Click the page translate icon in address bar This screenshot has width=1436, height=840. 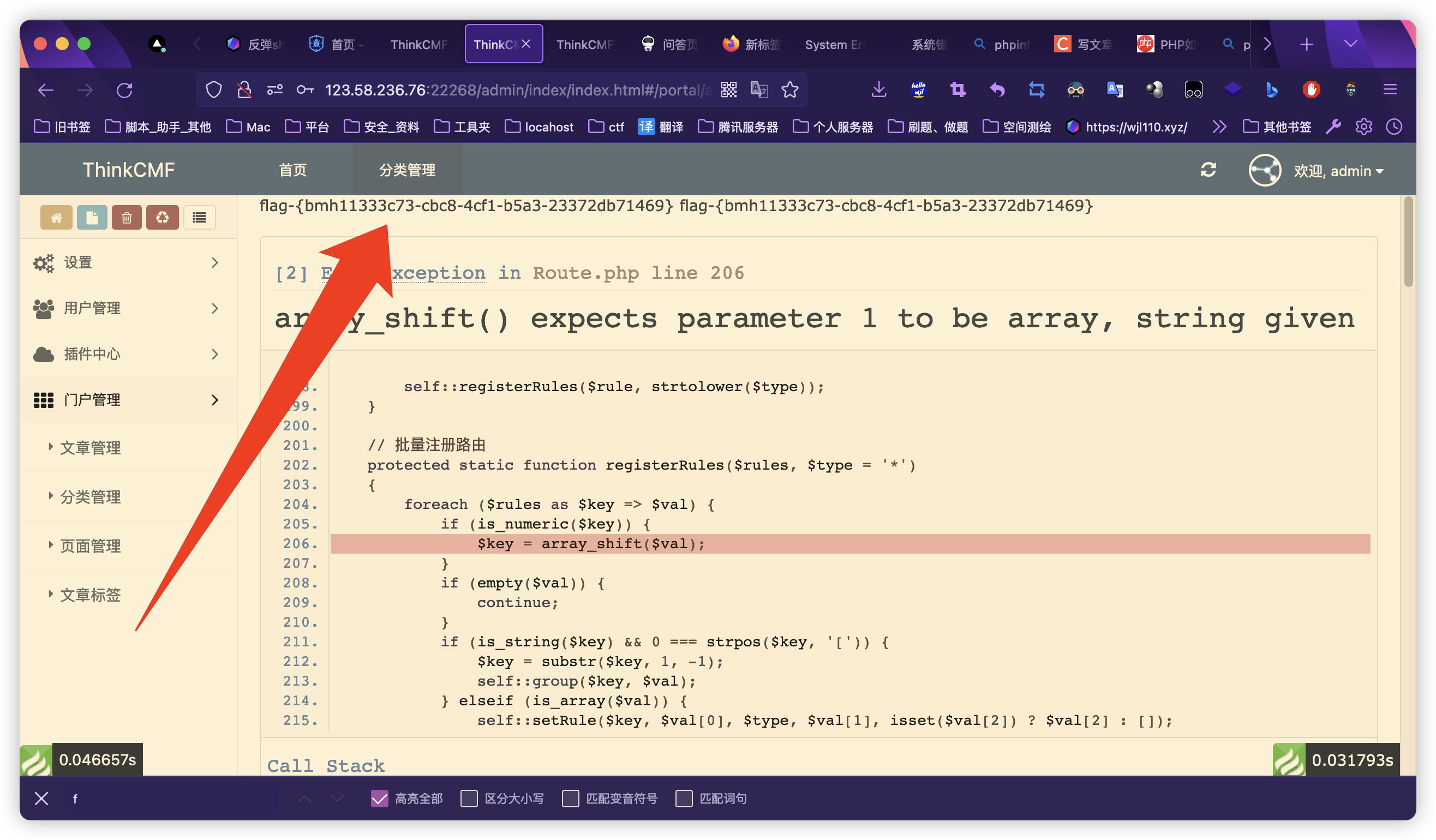click(759, 89)
